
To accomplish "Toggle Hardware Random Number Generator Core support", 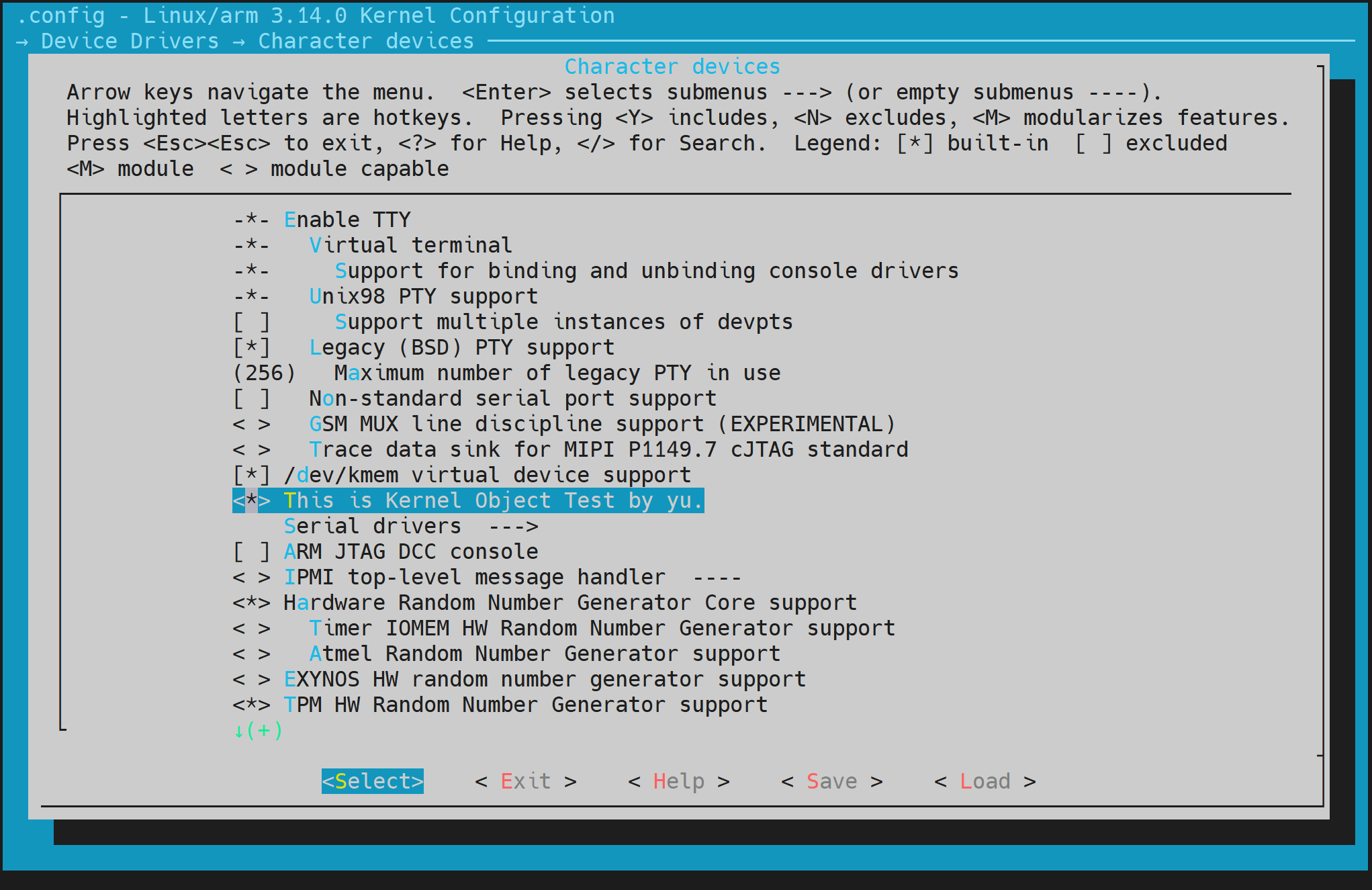I will [251, 603].
